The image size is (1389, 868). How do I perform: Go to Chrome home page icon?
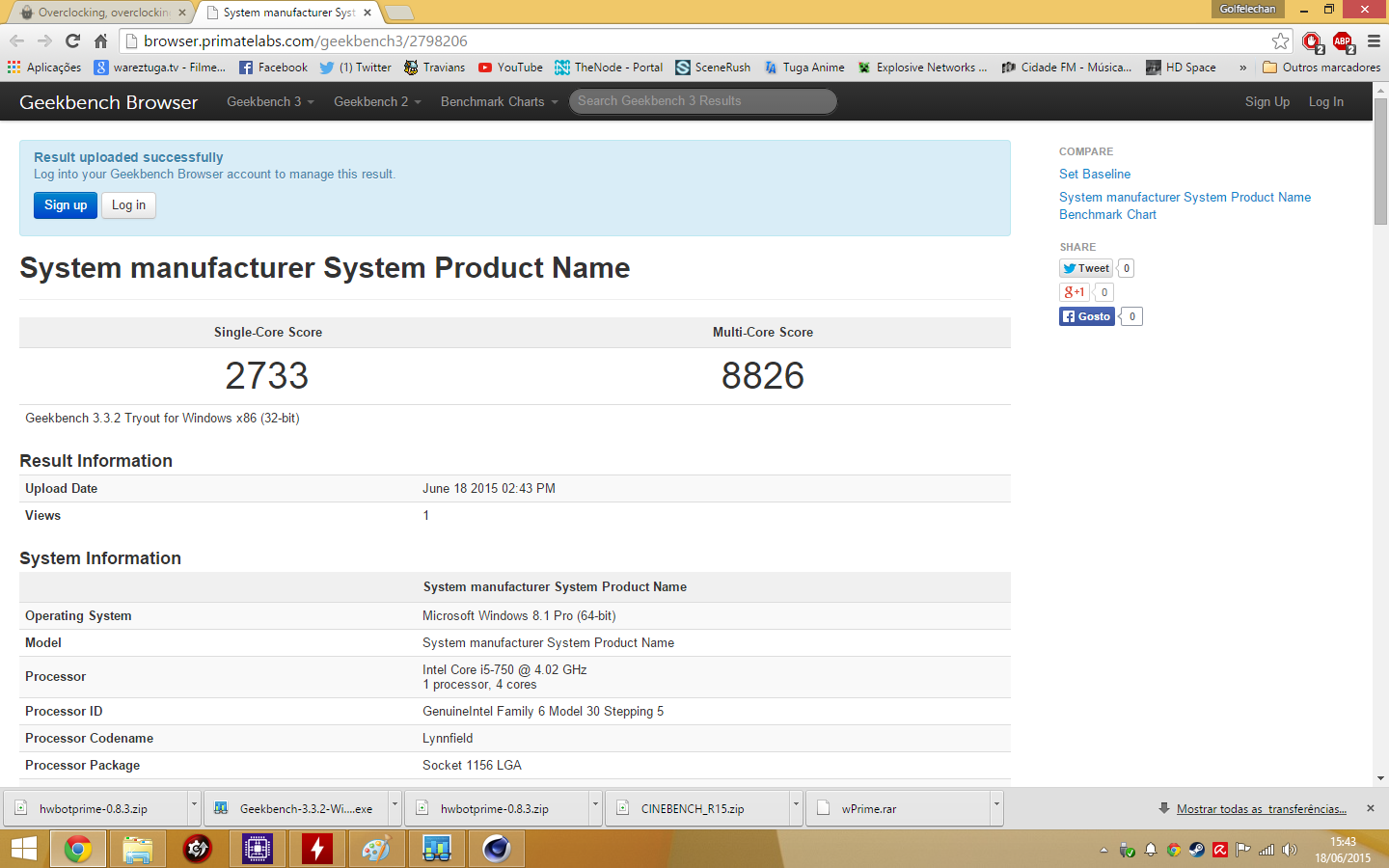point(100,41)
